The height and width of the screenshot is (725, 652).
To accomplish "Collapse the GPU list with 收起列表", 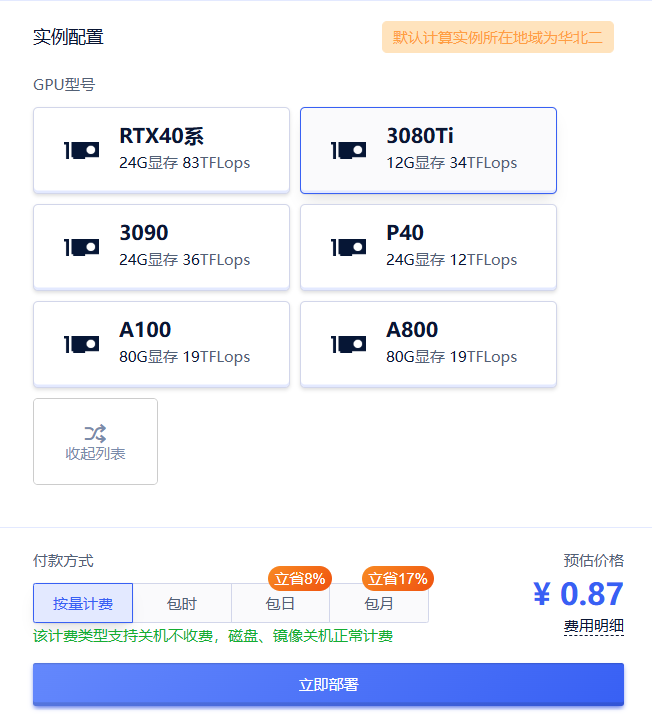I will 95,442.
